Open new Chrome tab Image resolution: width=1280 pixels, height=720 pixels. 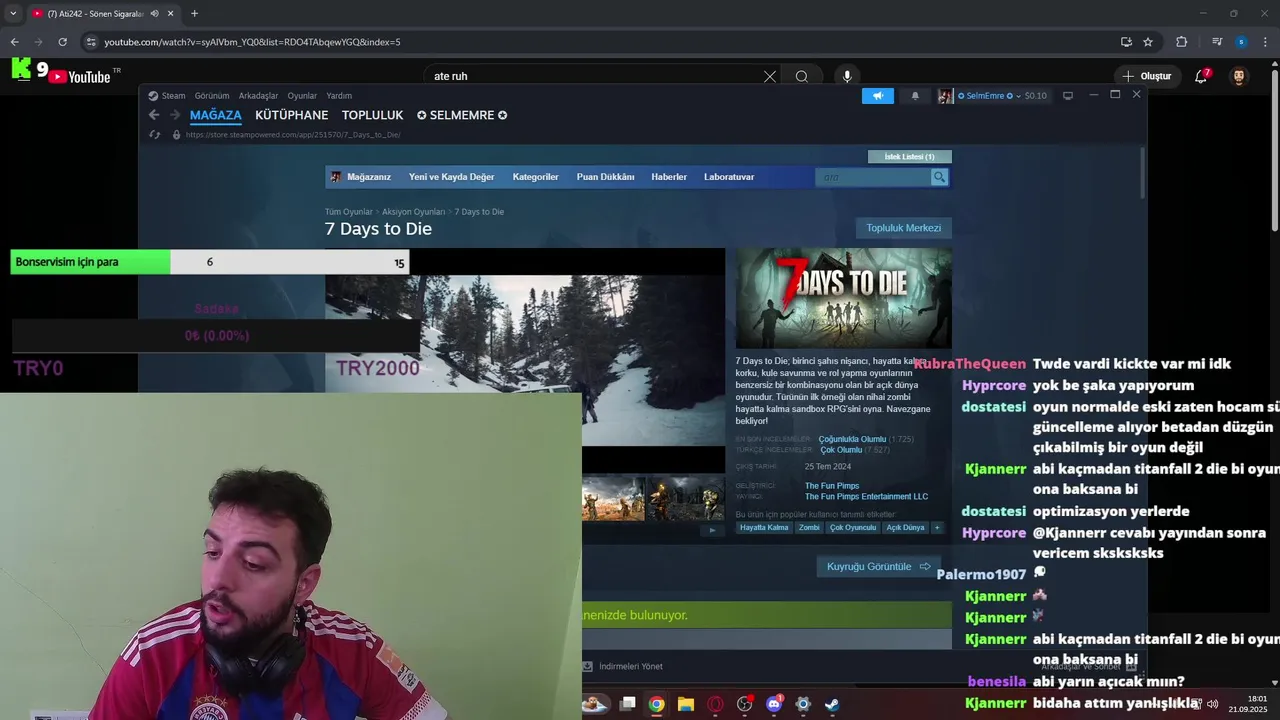pos(194,14)
